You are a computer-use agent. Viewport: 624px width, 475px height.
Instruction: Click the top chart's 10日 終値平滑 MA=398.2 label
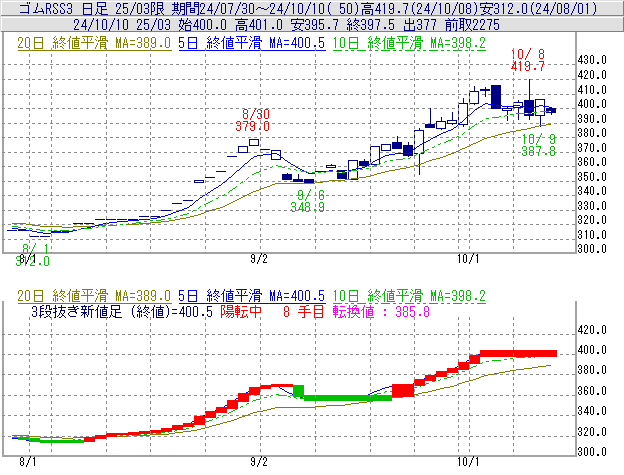[x=409, y=43]
